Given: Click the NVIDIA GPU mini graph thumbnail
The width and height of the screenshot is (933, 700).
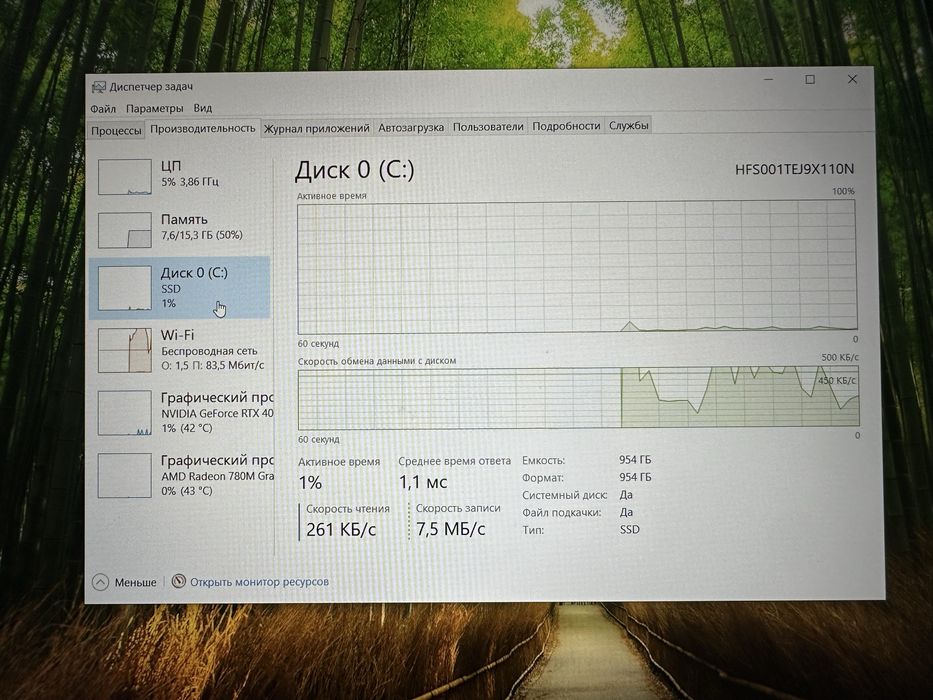Looking at the screenshot, I should point(124,413).
